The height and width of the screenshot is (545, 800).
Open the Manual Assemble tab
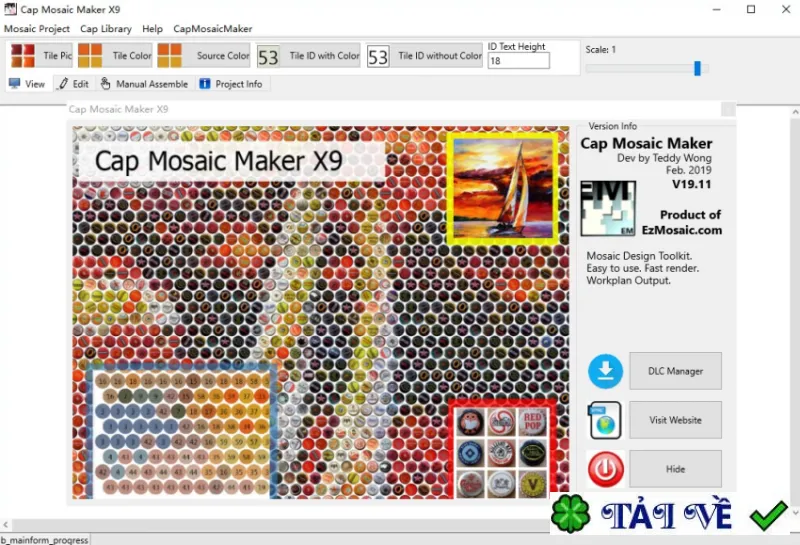[x=145, y=84]
